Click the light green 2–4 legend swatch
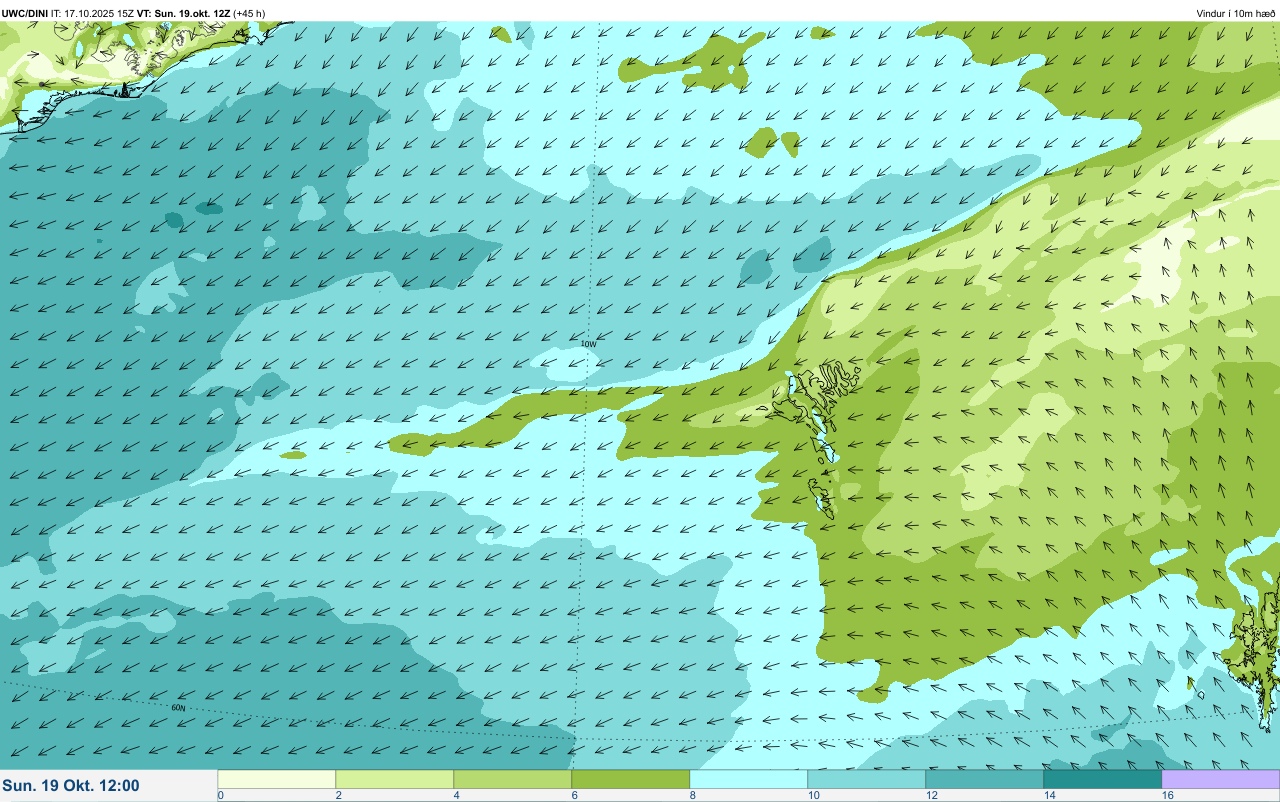This screenshot has height=802, width=1280. point(395,779)
